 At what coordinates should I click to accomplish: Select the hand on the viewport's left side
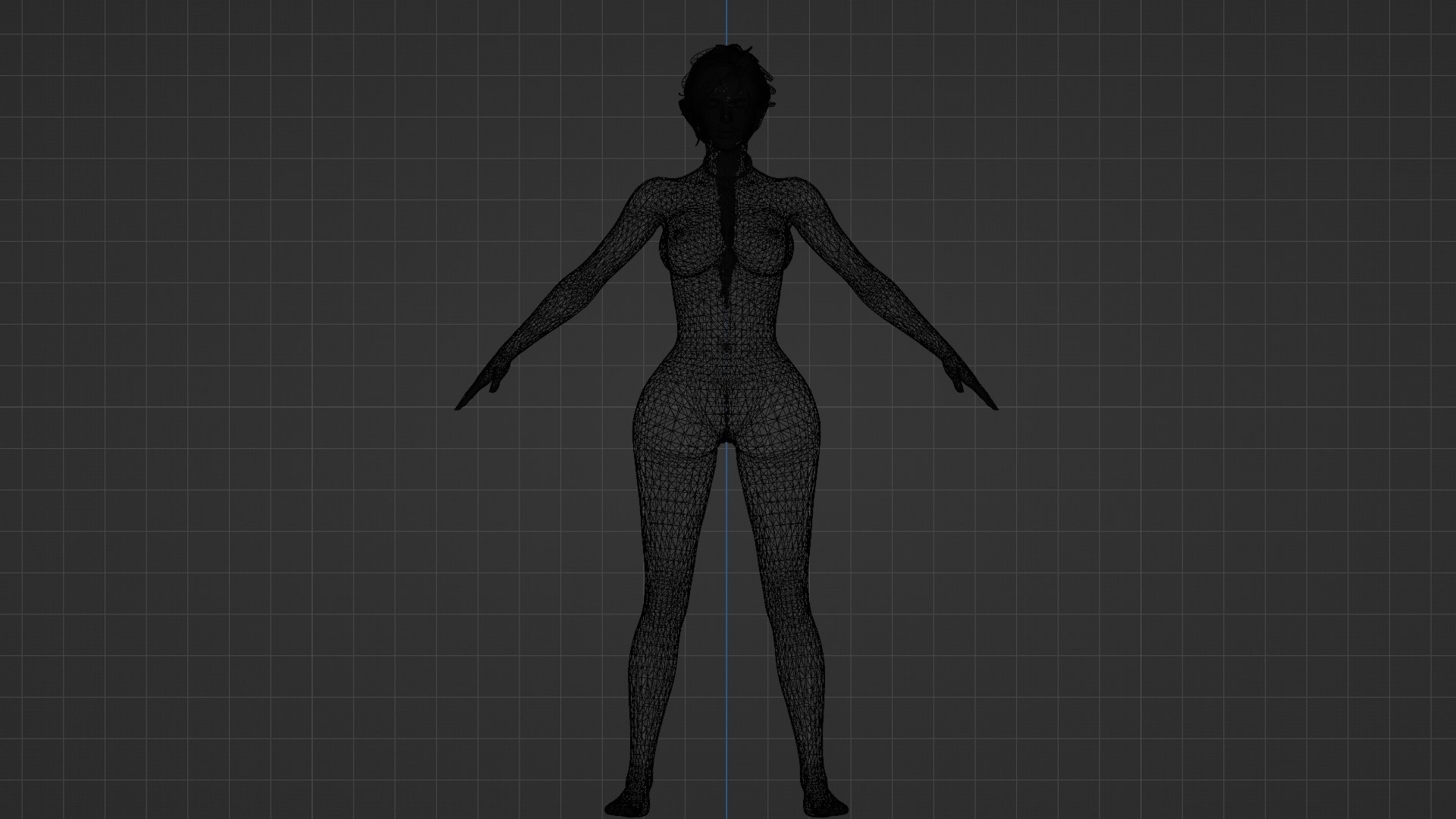[482, 384]
